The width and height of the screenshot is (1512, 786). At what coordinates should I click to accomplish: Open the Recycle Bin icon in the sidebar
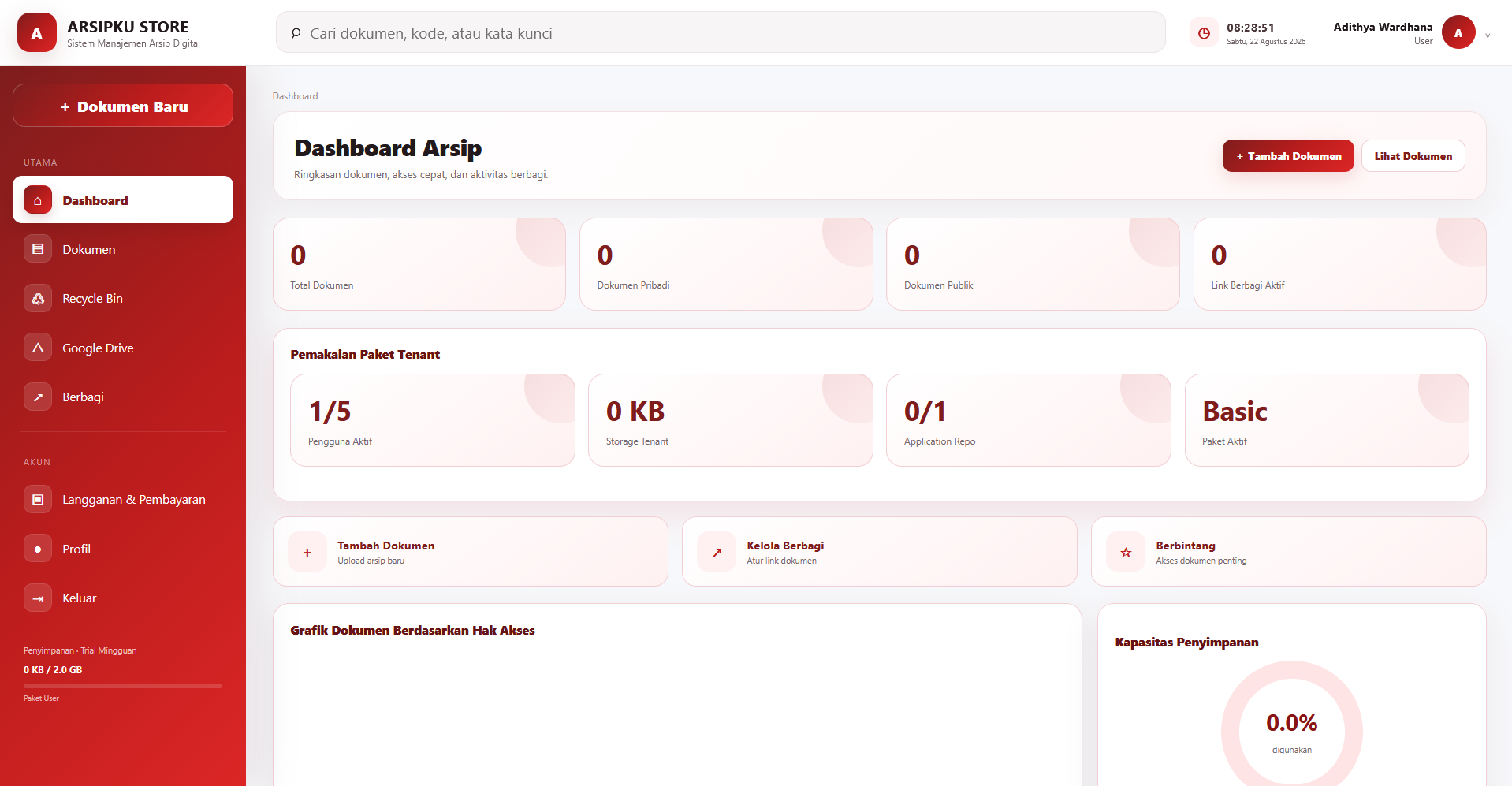point(38,299)
